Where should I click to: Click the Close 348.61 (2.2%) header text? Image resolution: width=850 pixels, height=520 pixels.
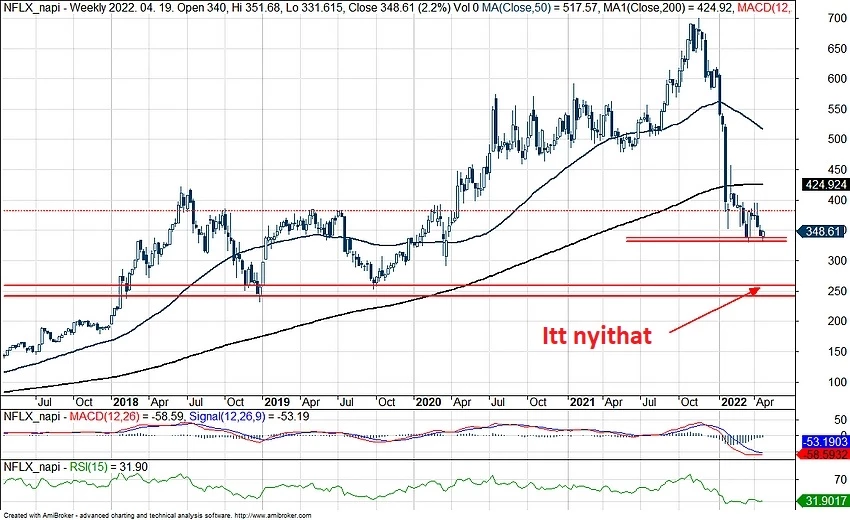pyautogui.click(x=399, y=8)
